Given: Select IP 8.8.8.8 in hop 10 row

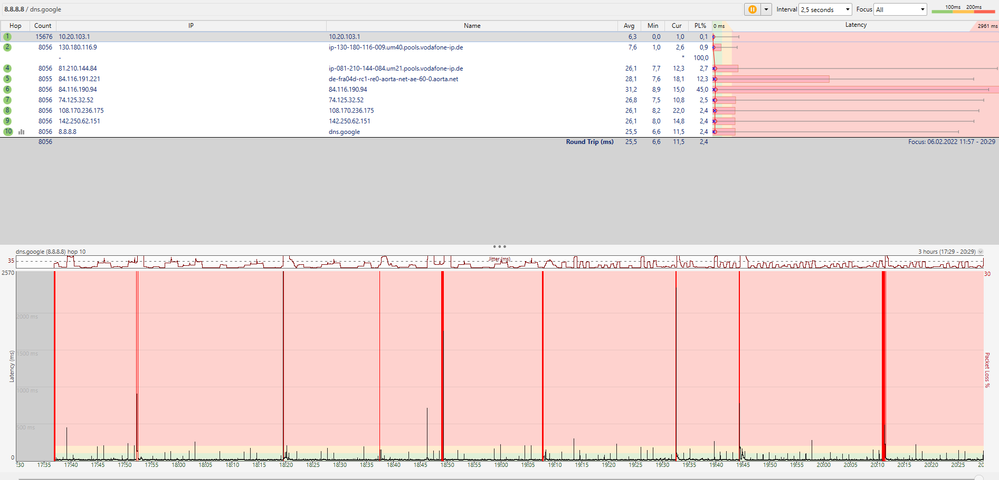Looking at the screenshot, I should [68, 131].
